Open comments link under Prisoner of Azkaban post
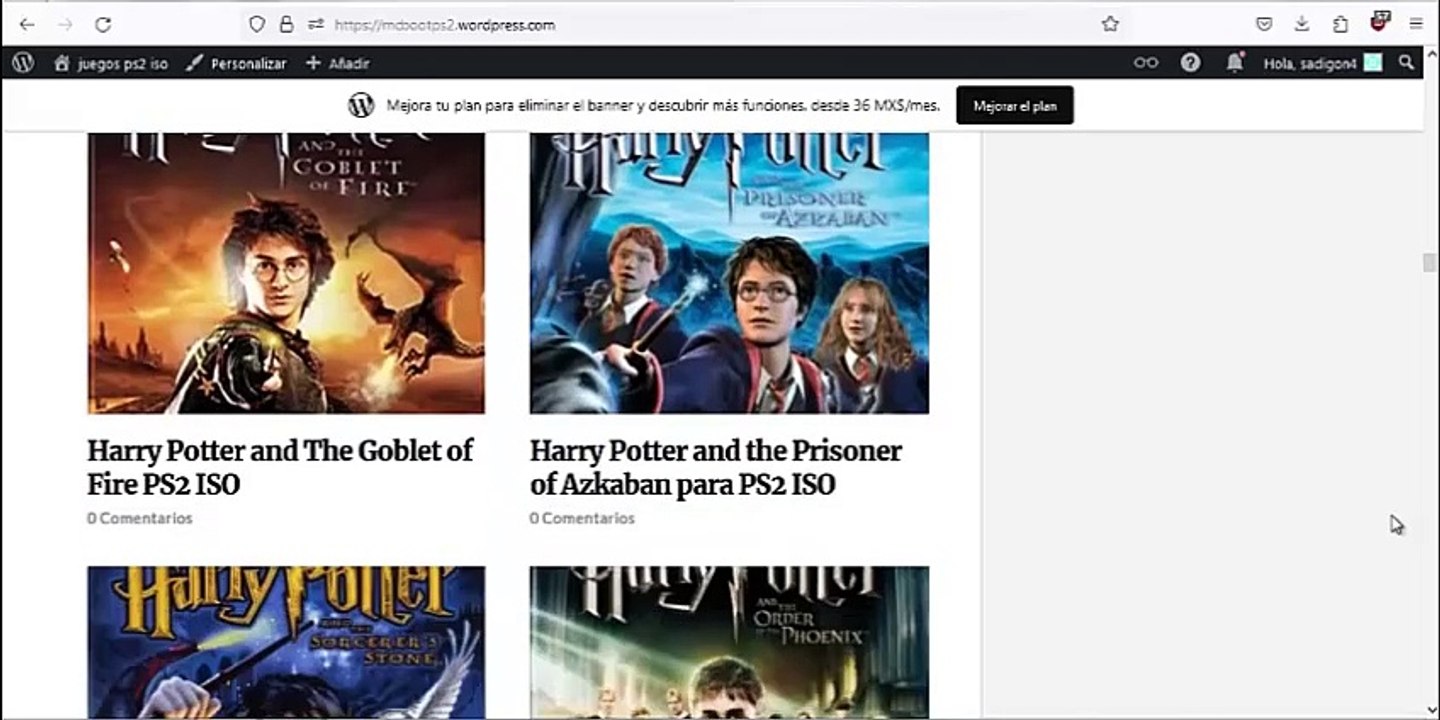The width and height of the screenshot is (1440, 720). pyautogui.click(x=582, y=518)
